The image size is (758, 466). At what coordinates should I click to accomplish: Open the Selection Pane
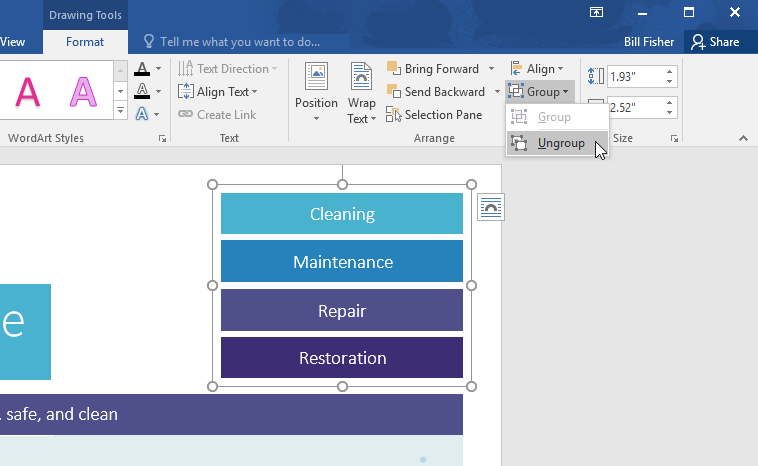coord(434,115)
